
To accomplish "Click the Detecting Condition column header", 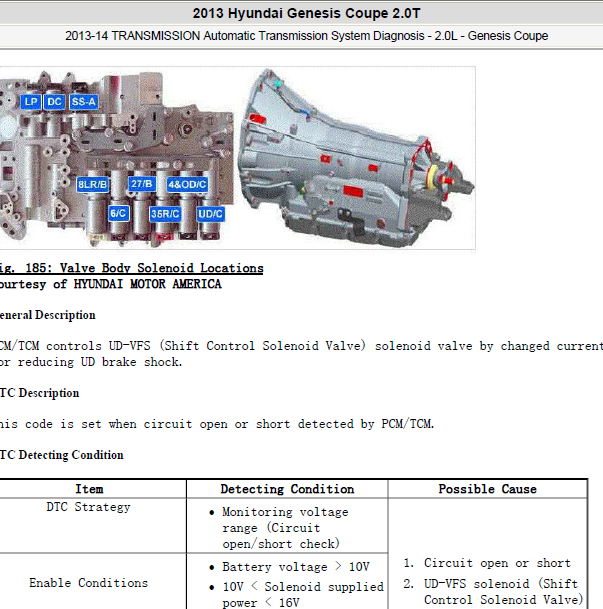I will point(287,489).
